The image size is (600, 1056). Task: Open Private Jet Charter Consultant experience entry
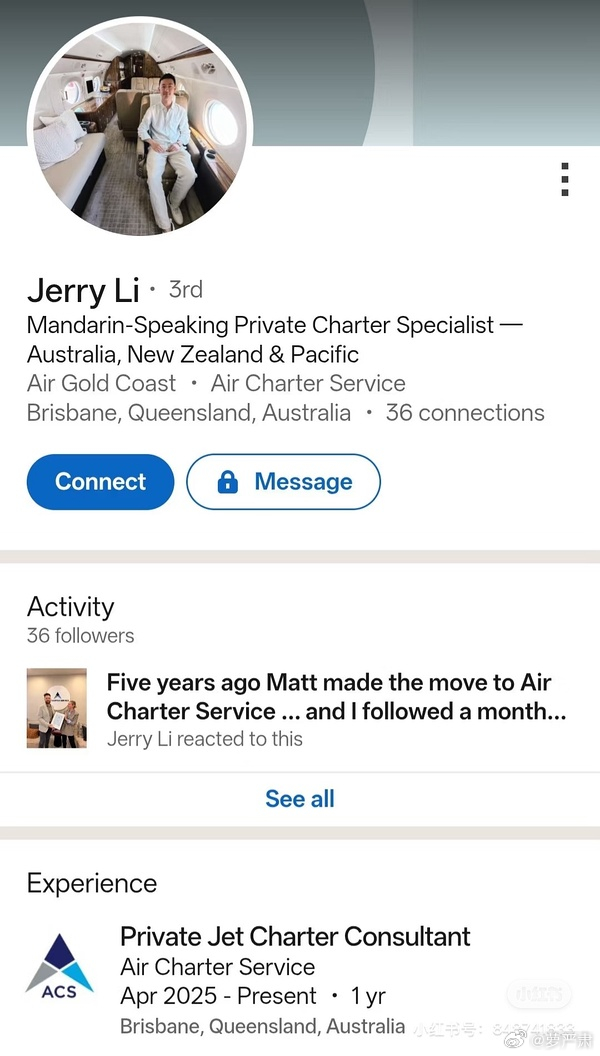coord(295,937)
